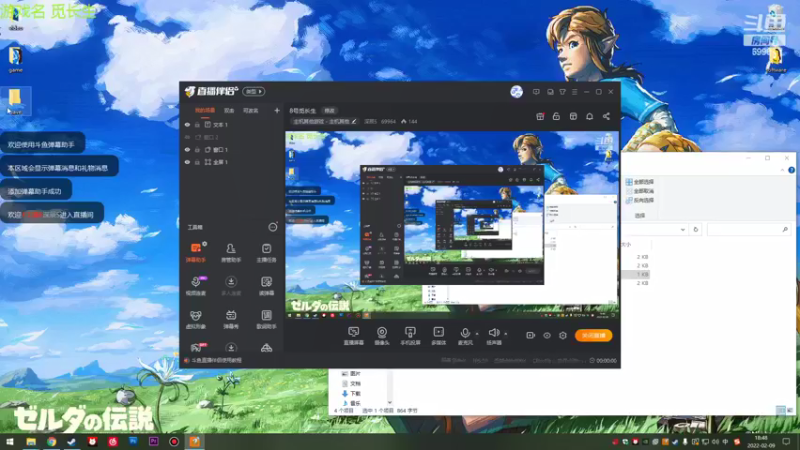Image resolution: width=800 pixels, height=450 pixels.
Task: Select the 窗口 1 source row
Action: 232,149
